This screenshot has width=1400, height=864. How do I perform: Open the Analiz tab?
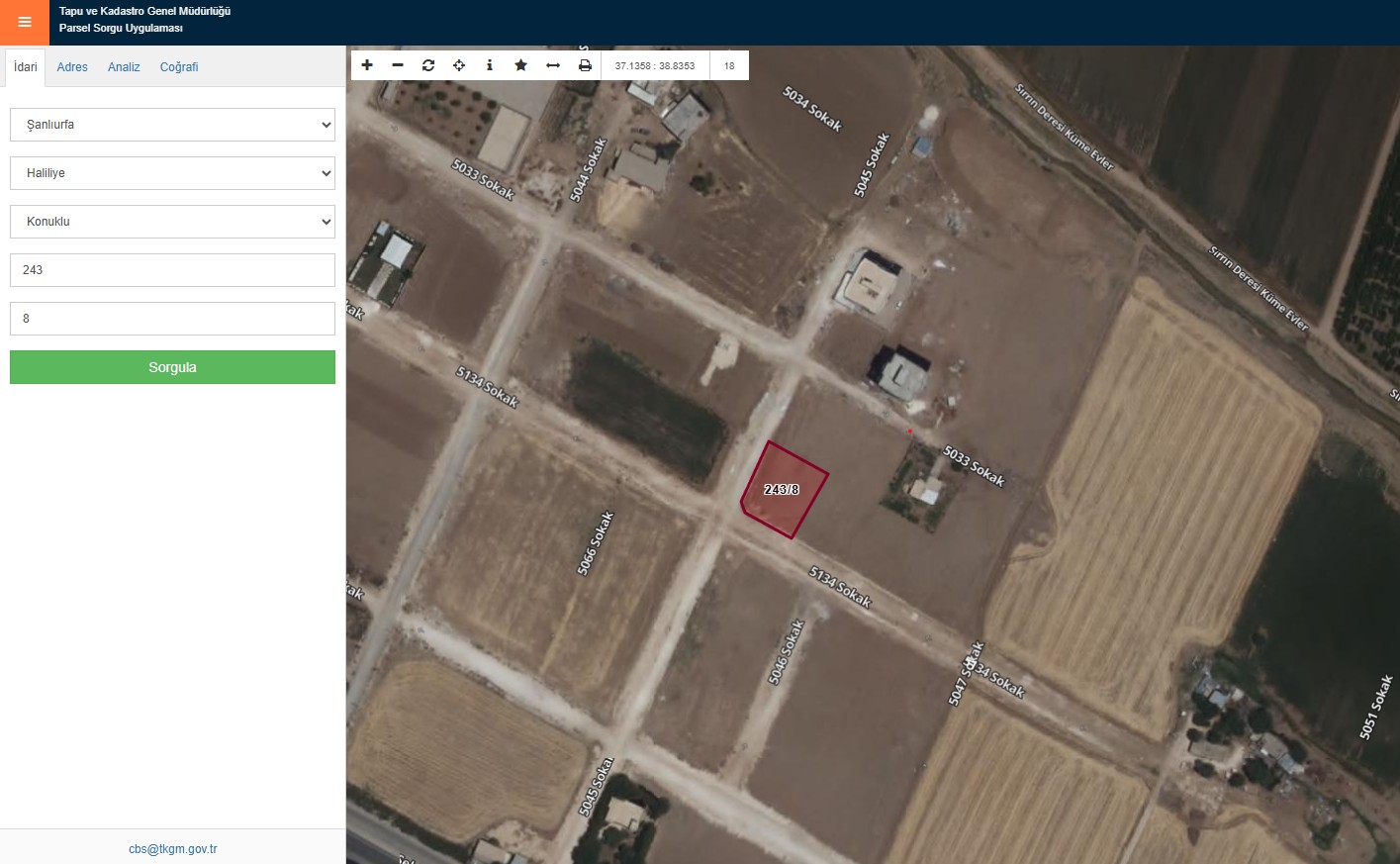pyautogui.click(x=124, y=67)
